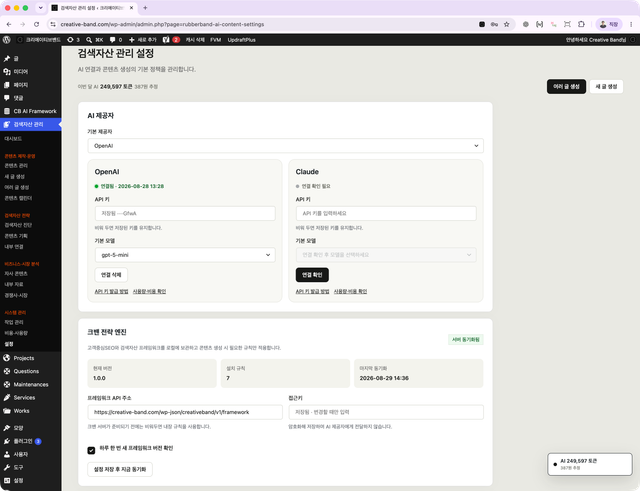Screen dimensions: 640x491
Task: Click the updates icon showing 3
Action: pyautogui.click(x=73, y=40)
